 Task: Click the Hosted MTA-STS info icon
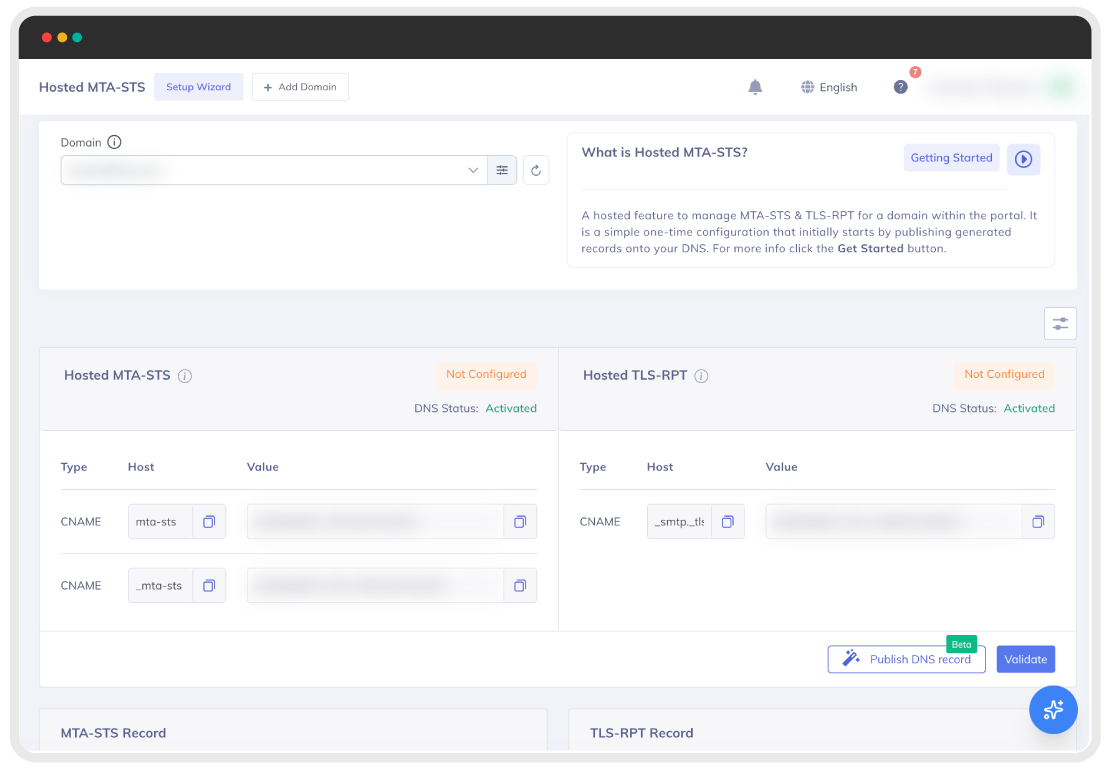(185, 376)
